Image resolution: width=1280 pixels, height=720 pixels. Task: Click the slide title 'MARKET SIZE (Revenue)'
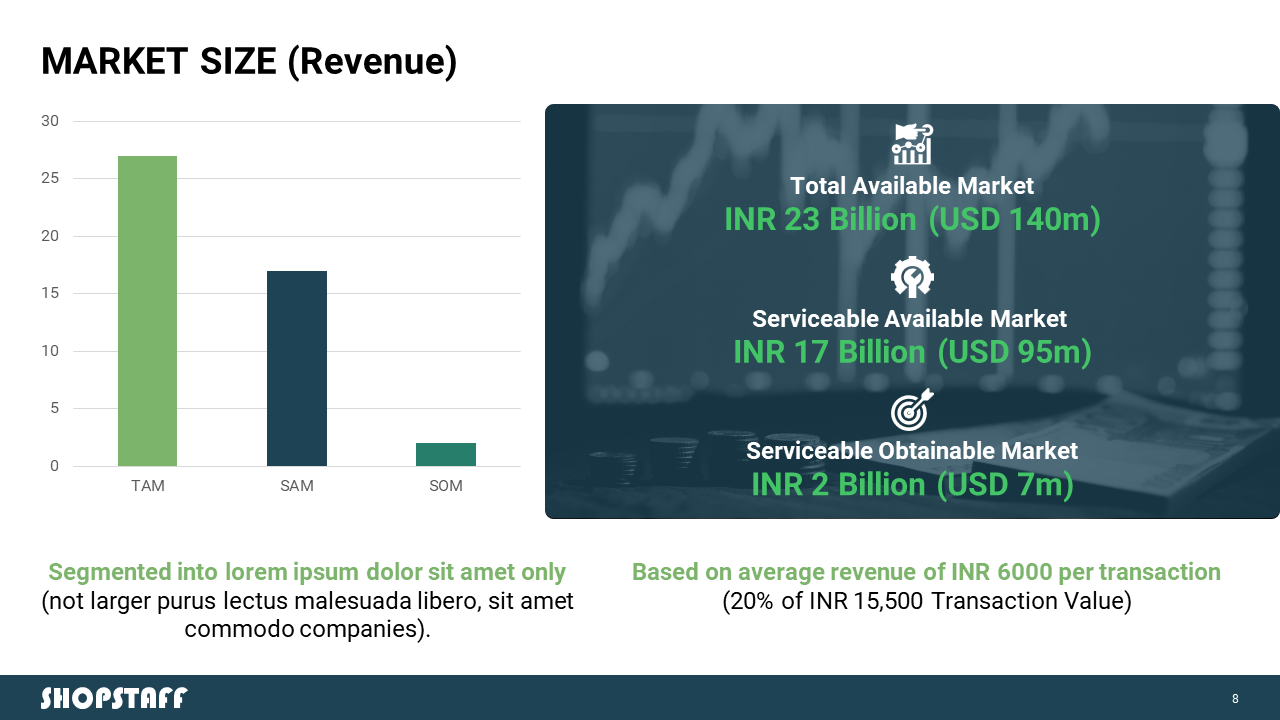tap(249, 62)
